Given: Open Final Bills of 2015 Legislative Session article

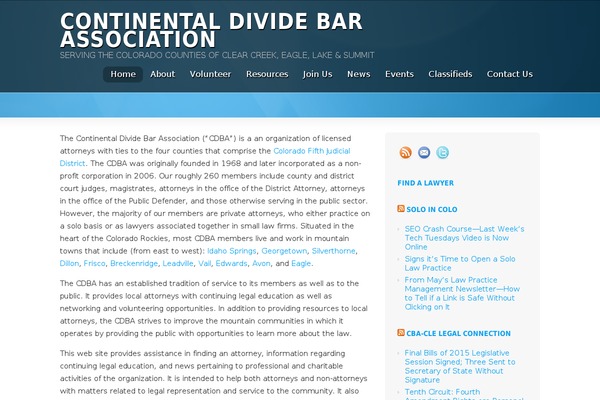Looking at the screenshot, I should 460,366.
